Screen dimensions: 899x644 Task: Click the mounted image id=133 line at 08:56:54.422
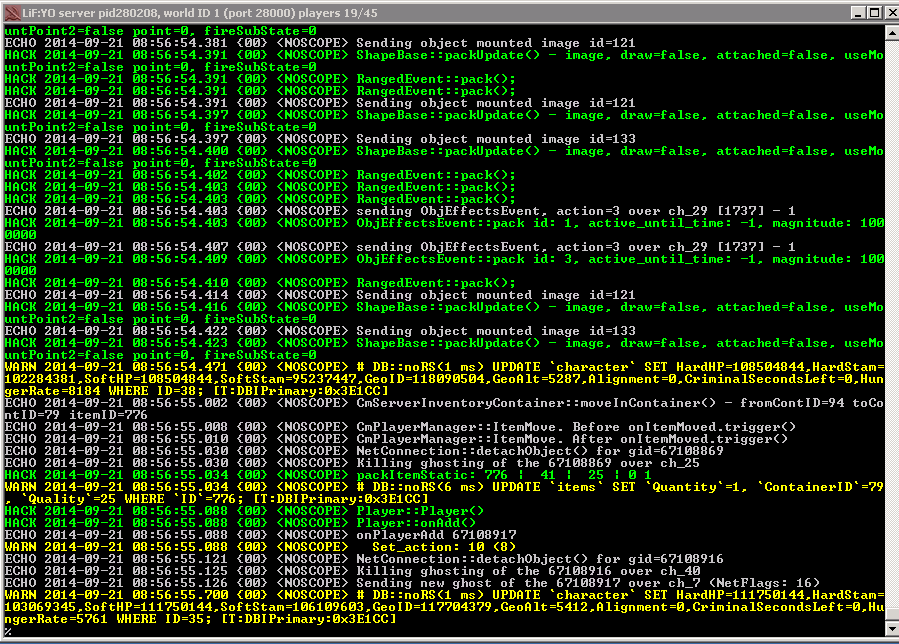[x=320, y=331]
